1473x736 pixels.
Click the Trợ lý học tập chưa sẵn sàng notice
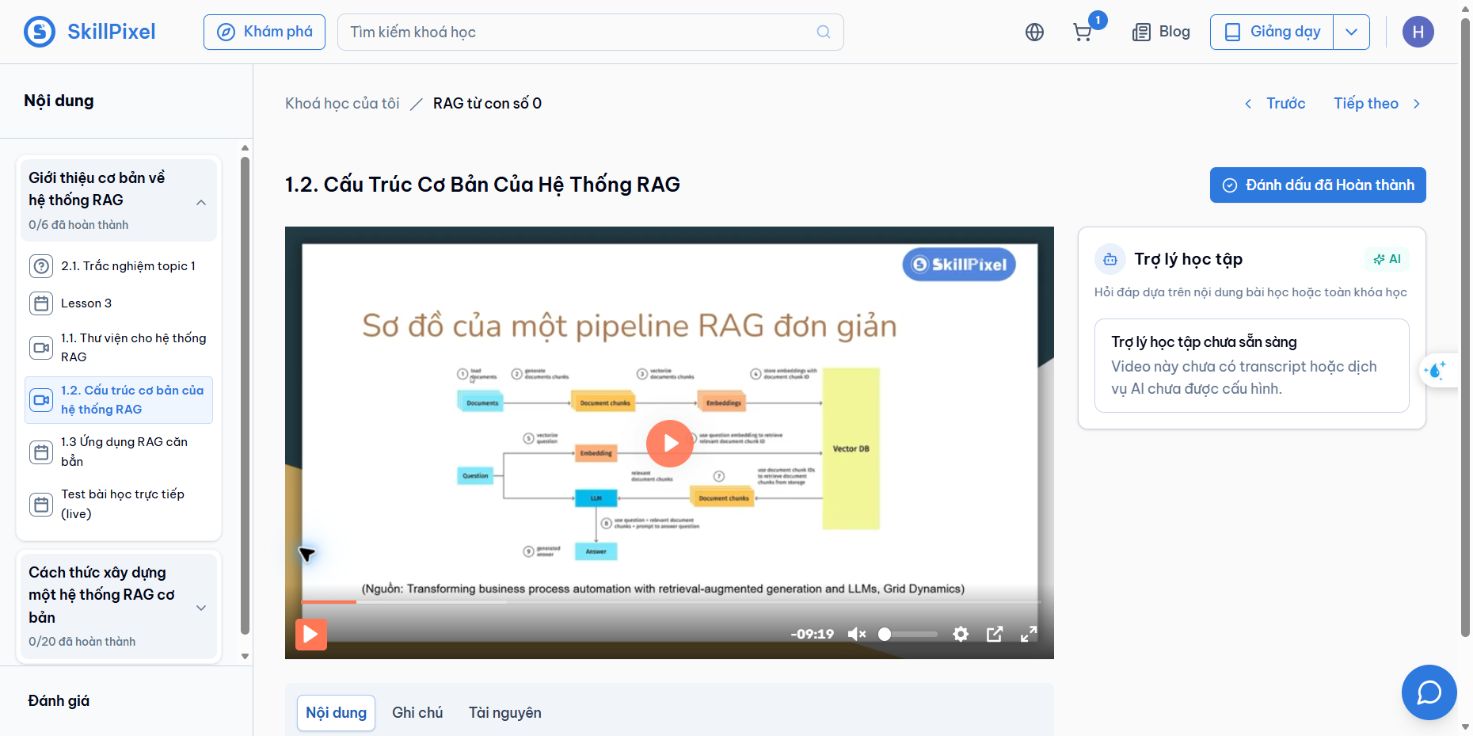point(1252,365)
